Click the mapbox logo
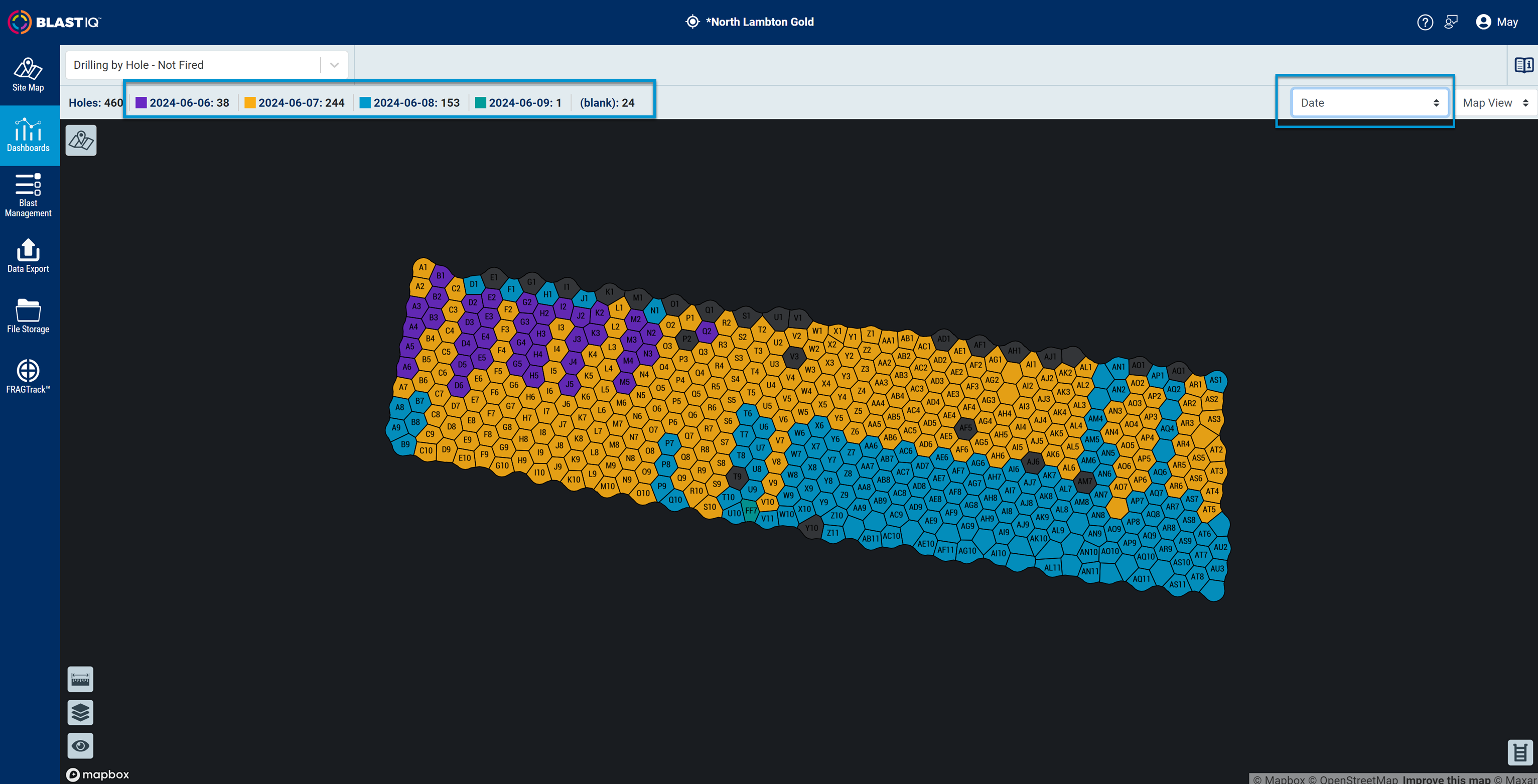The width and height of the screenshot is (1538, 784). point(98,774)
